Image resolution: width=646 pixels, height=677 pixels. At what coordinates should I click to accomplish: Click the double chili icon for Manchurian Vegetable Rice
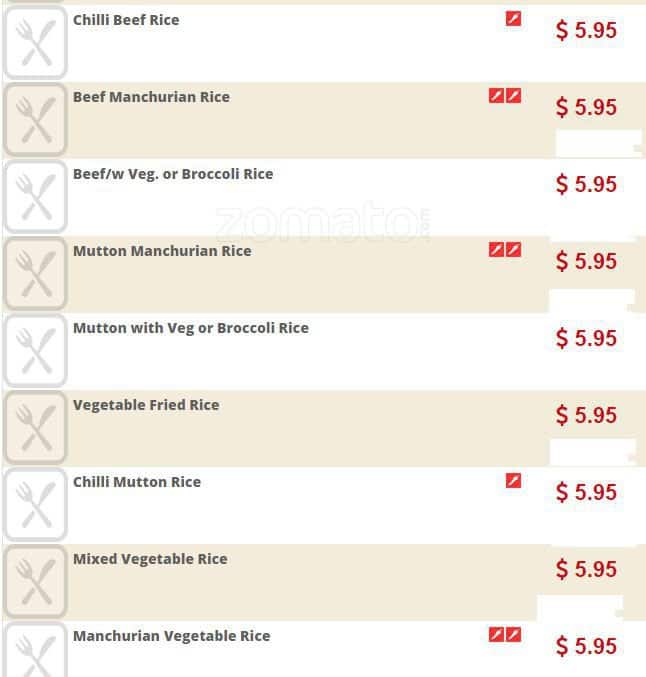click(x=505, y=635)
